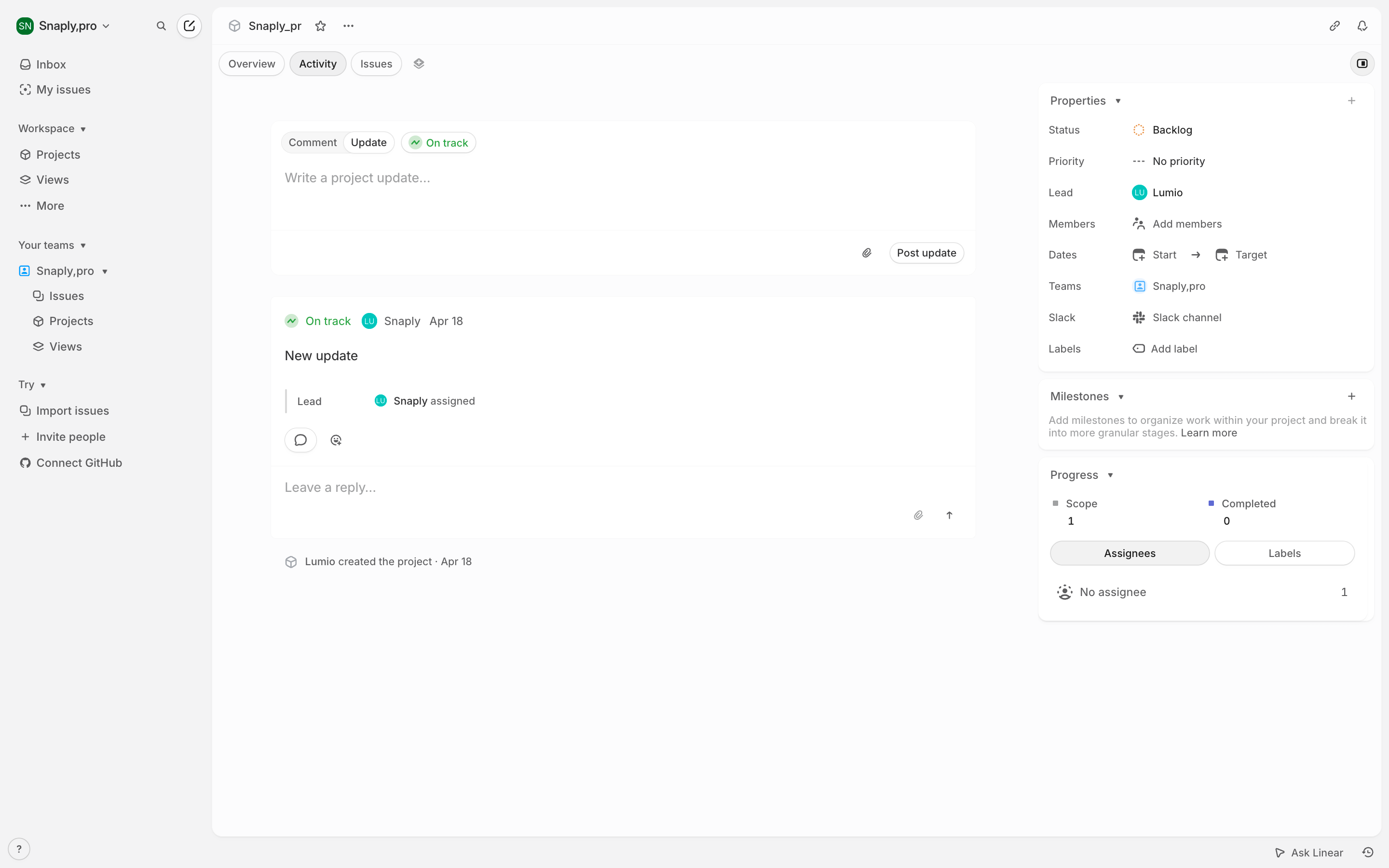Click the SN workspace avatar
The width and height of the screenshot is (1389, 868).
click(25, 26)
